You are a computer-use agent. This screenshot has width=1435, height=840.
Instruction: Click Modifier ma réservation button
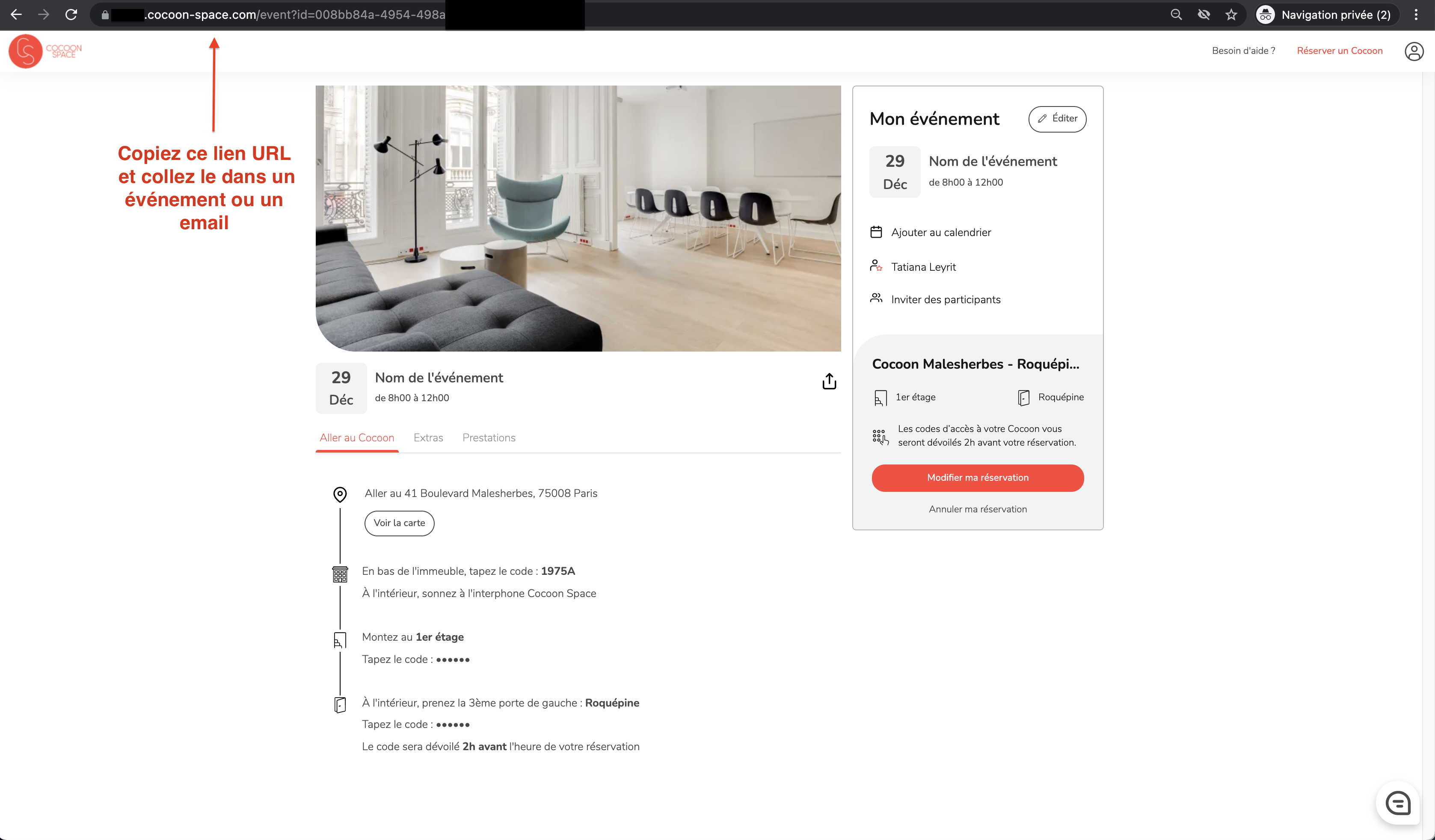click(x=978, y=477)
